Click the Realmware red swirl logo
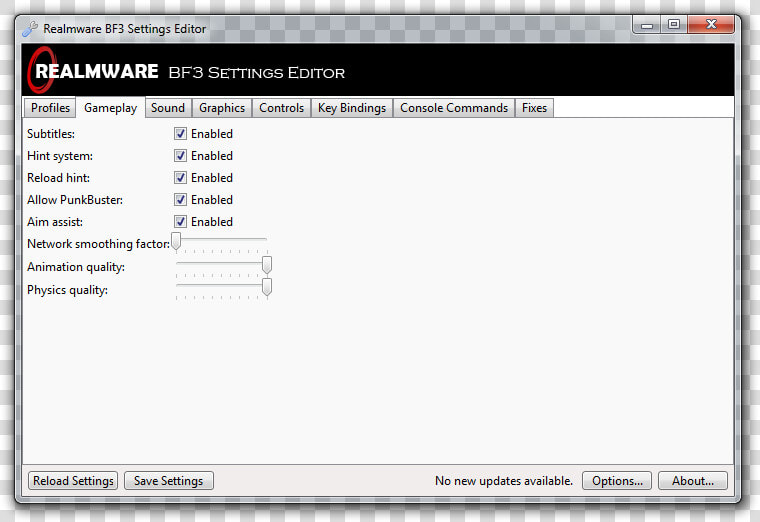This screenshot has height=522, width=760. pyautogui.click(x=42, y=70)
